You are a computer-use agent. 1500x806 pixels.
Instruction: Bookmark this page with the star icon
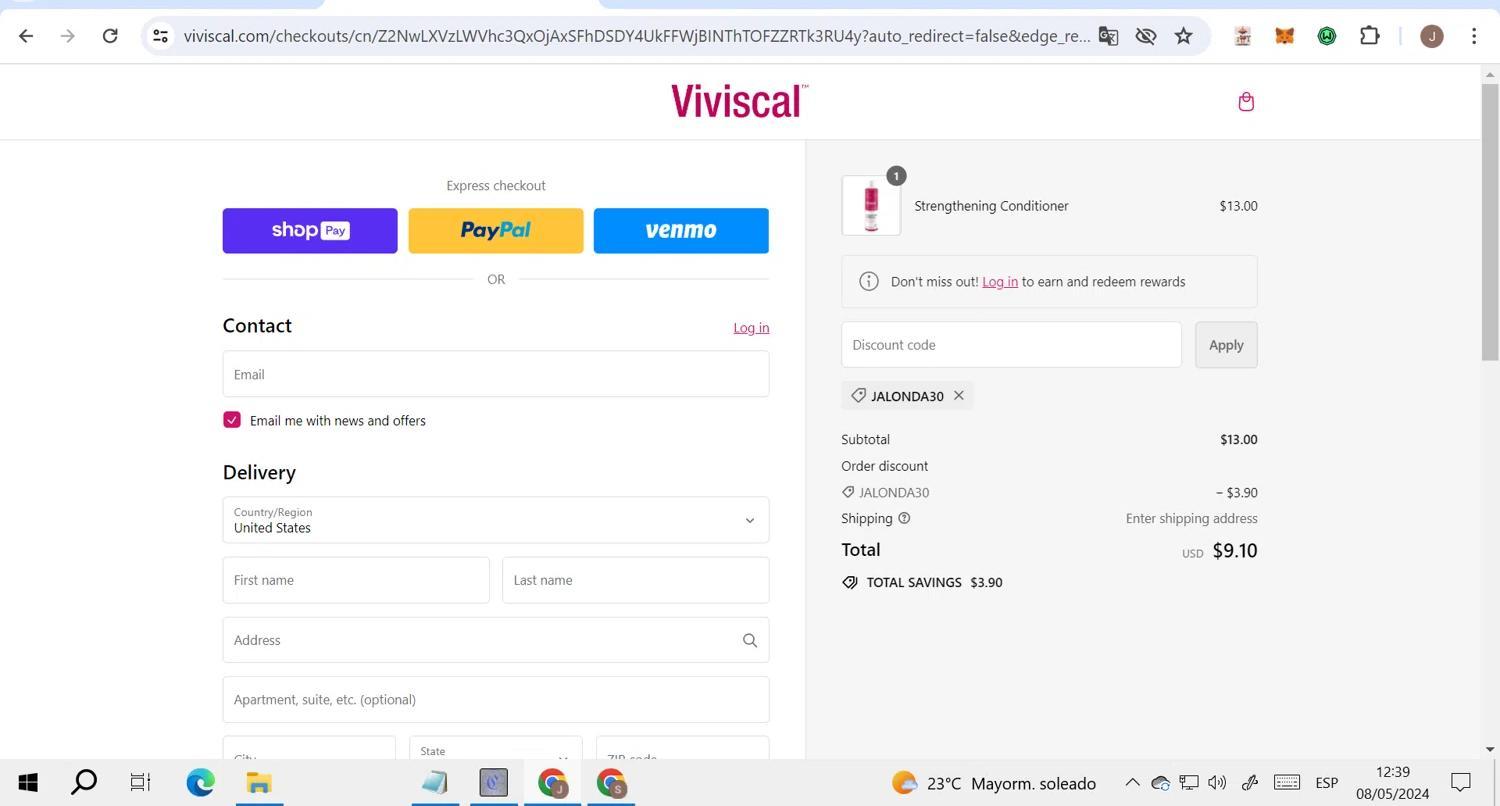(x=1184, y=36)
